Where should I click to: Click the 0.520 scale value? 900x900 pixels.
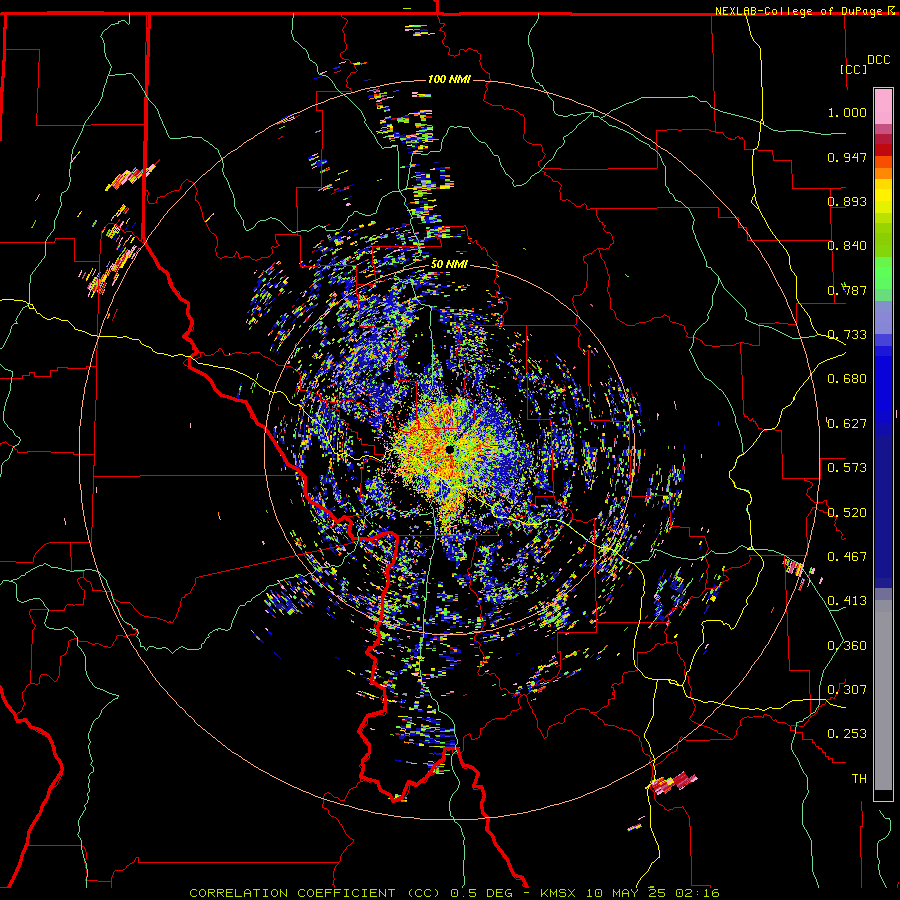847,513
